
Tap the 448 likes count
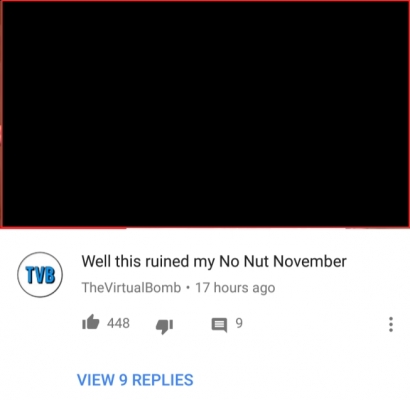click(x=118, y=323)
